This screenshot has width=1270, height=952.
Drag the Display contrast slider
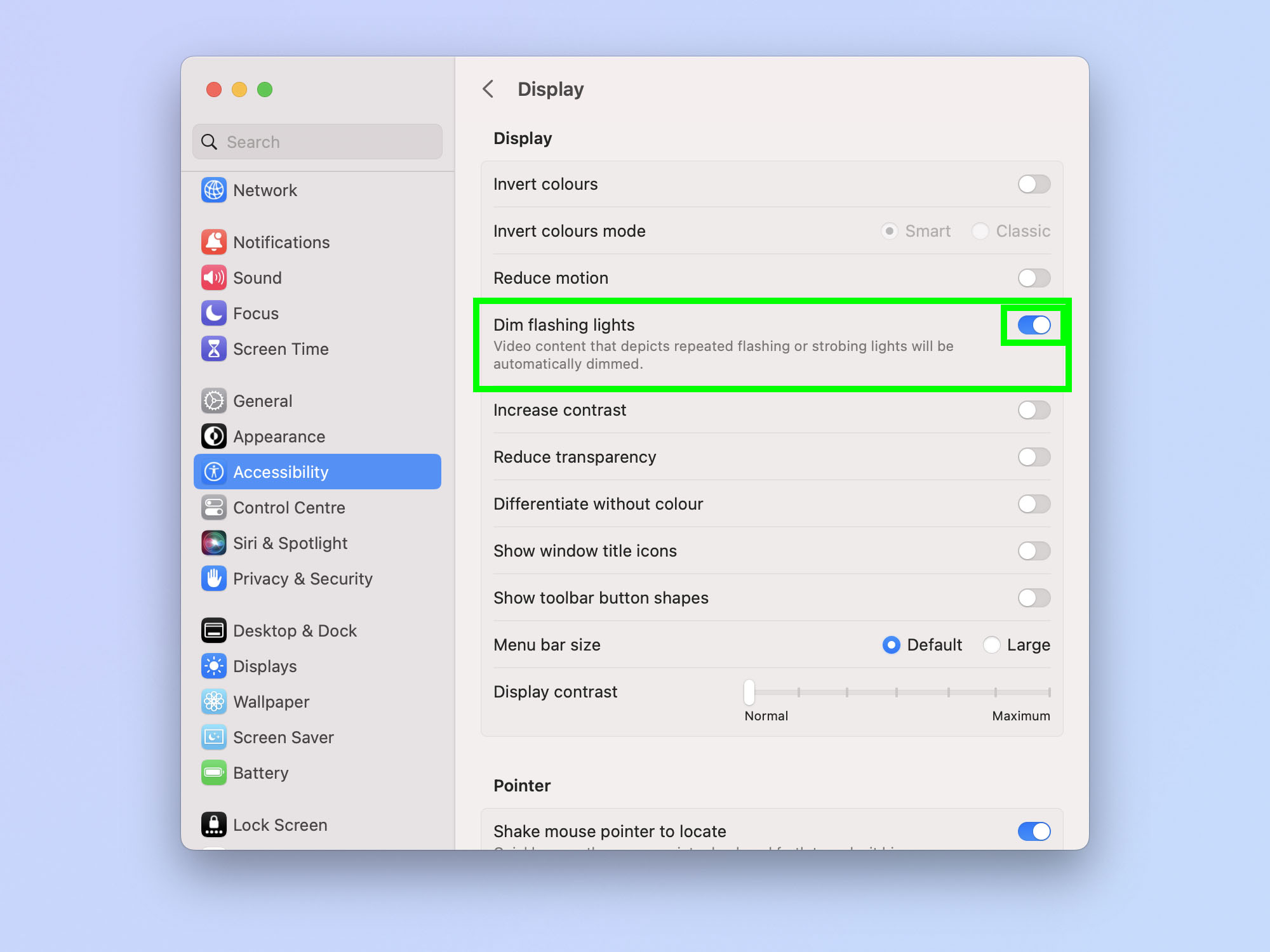point(748,691)
